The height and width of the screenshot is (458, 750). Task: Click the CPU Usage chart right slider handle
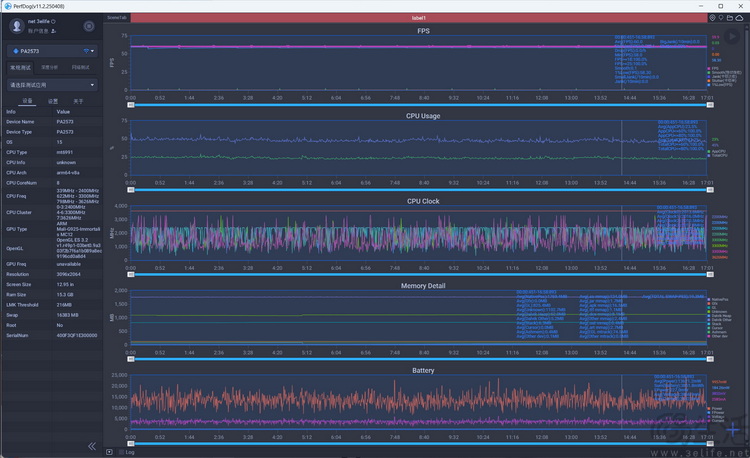[x=710, y=190]
